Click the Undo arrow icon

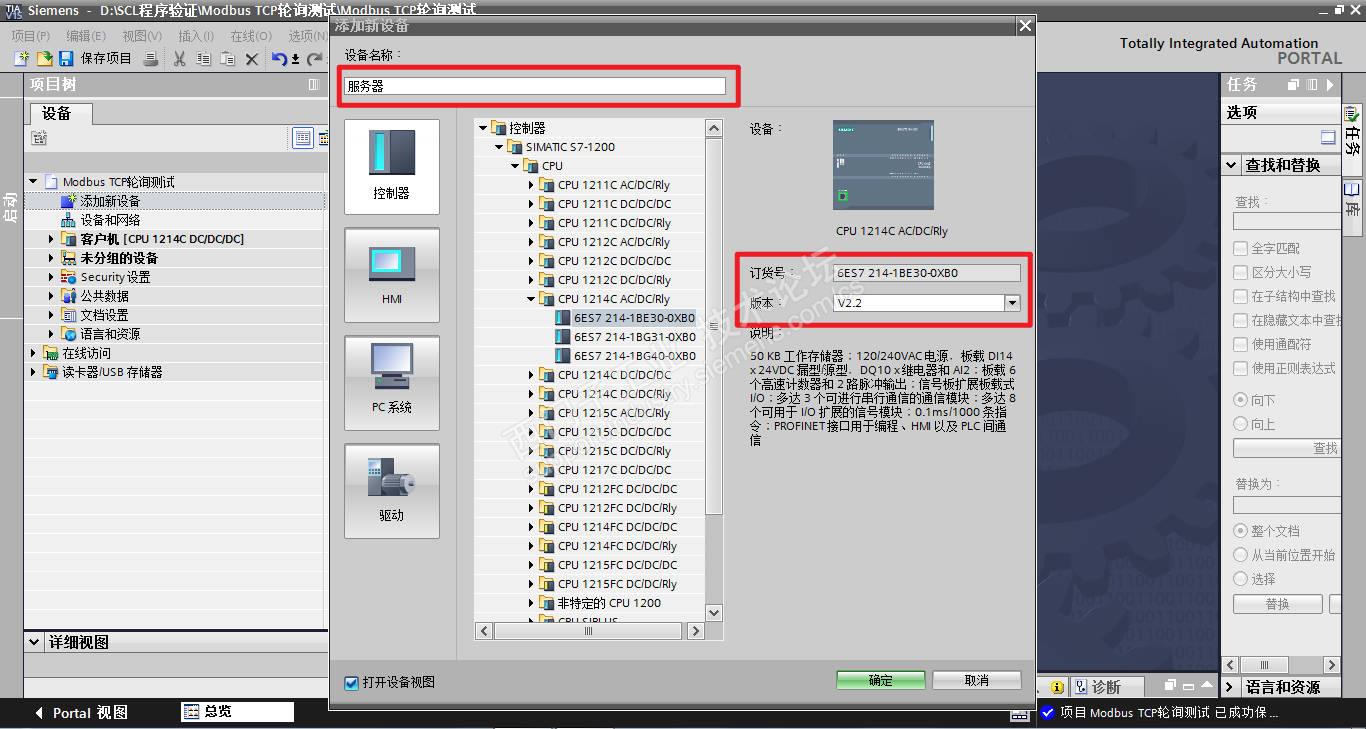(x=280, y=59)
